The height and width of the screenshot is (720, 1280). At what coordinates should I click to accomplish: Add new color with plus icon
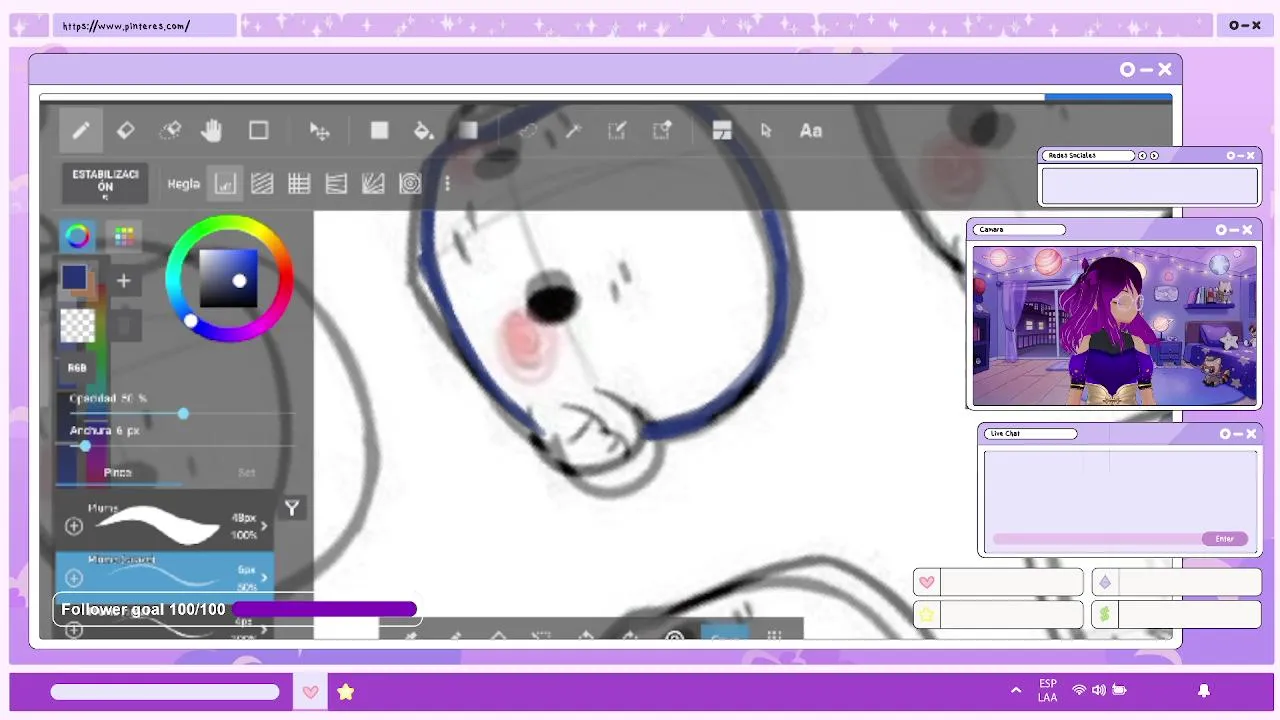123,281
